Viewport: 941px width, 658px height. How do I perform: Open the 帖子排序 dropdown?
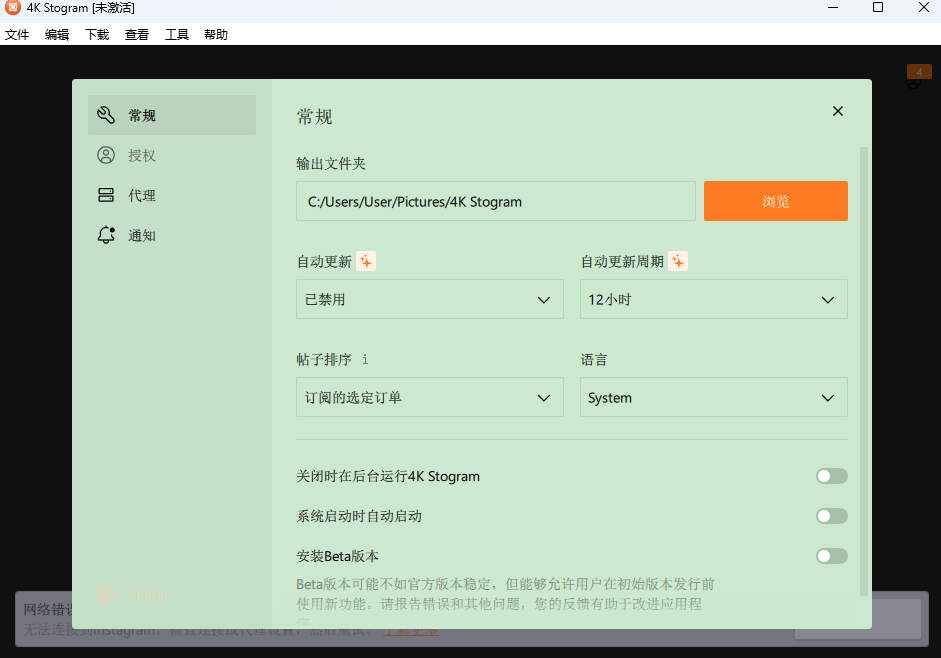pyautogui.click(x=429, y=397)
